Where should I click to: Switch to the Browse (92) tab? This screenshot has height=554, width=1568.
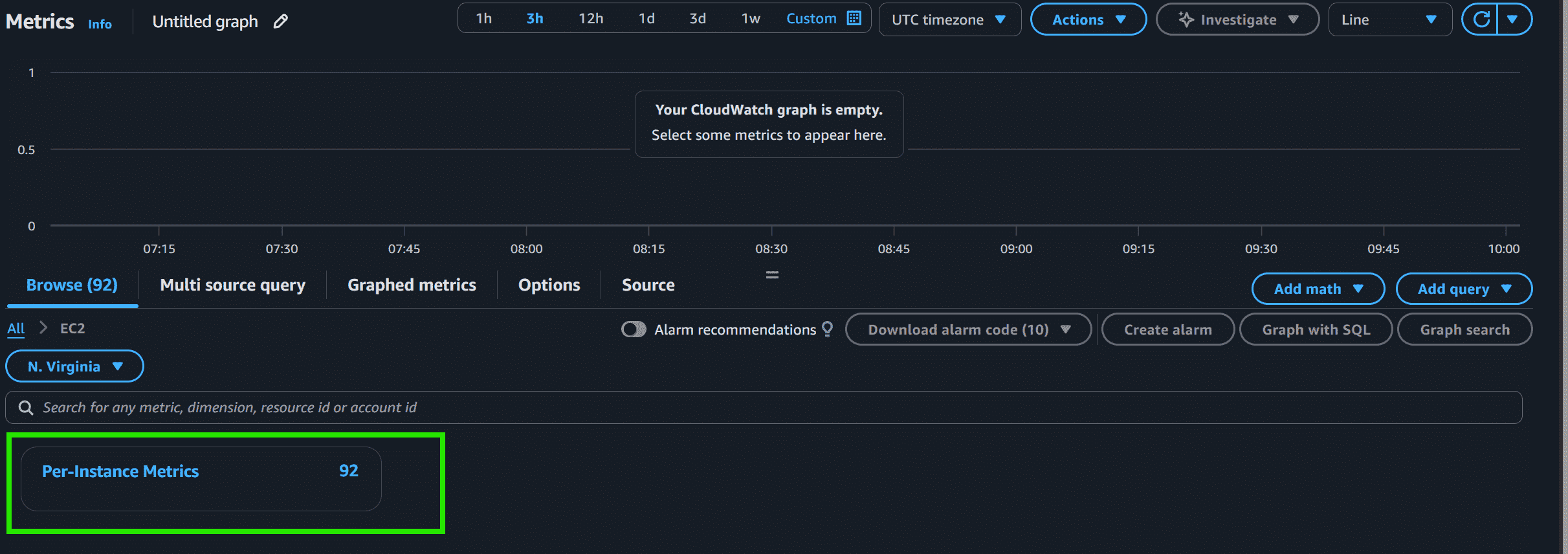(x=72, y=285)
